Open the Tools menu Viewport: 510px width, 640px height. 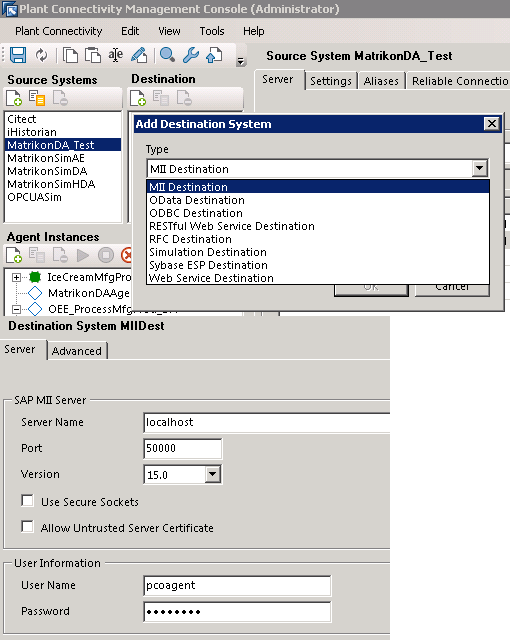212,31
